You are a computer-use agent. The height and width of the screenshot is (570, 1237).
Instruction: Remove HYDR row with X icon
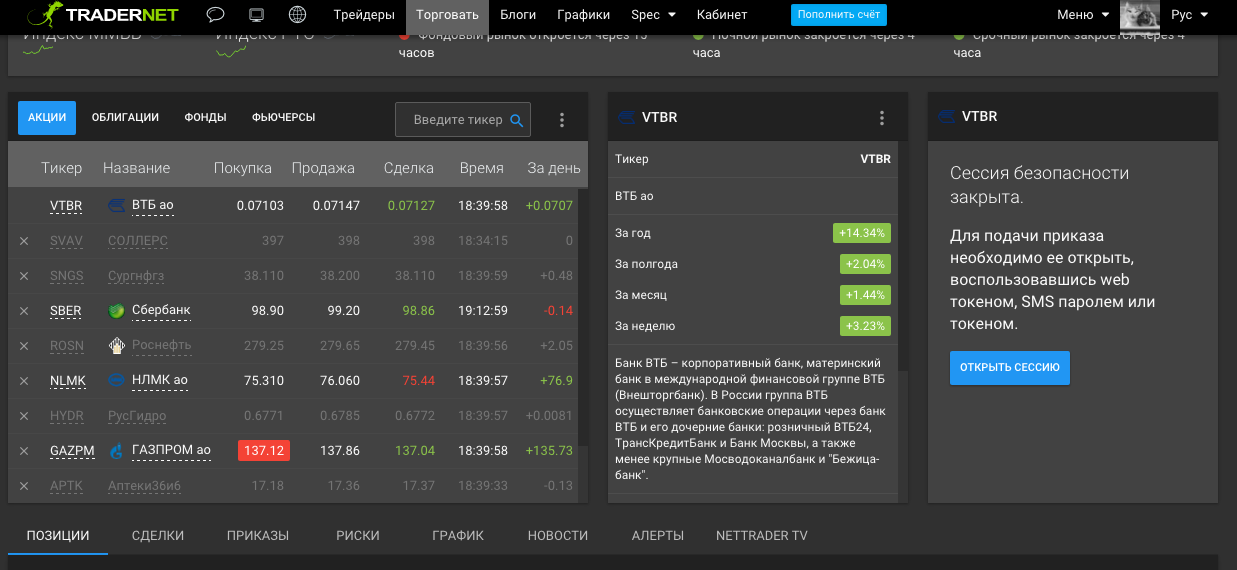click(x=24, y=416)
